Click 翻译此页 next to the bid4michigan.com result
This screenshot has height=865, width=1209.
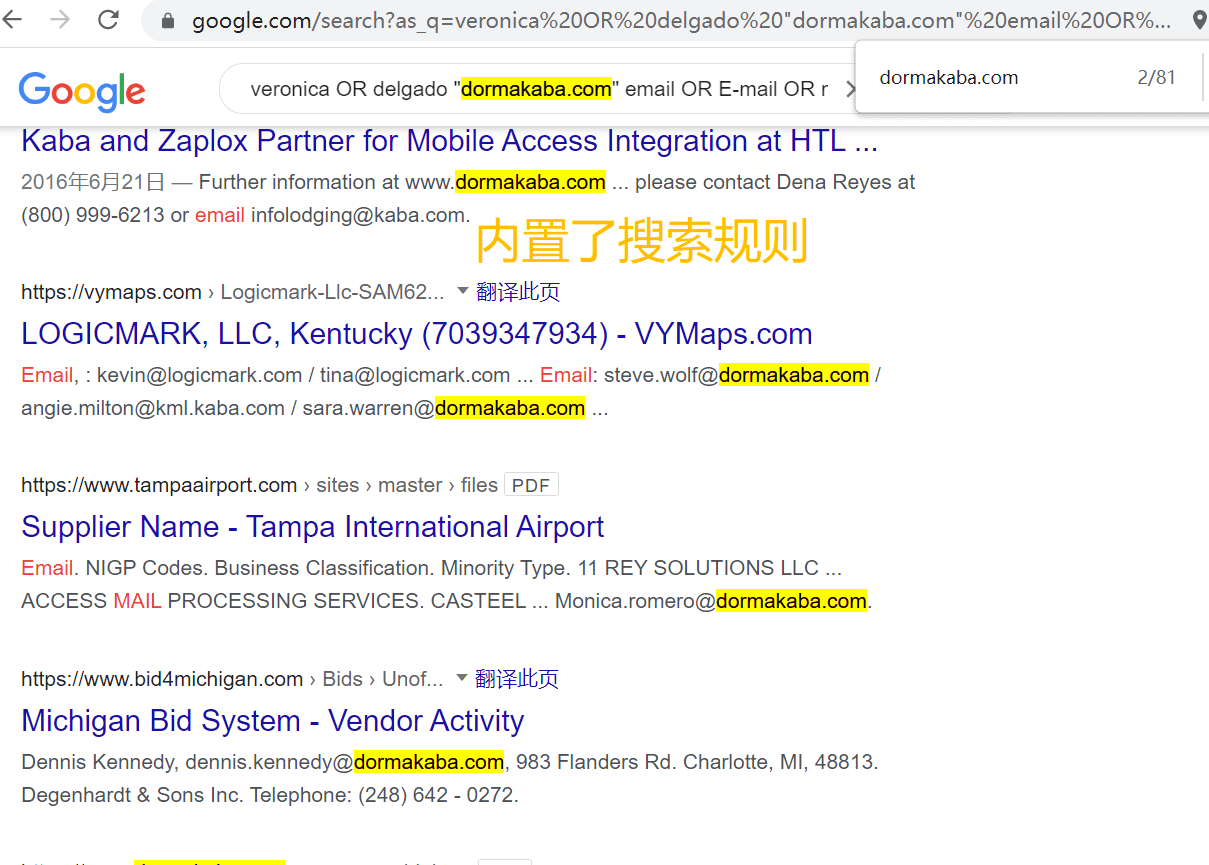coord(517,679)
